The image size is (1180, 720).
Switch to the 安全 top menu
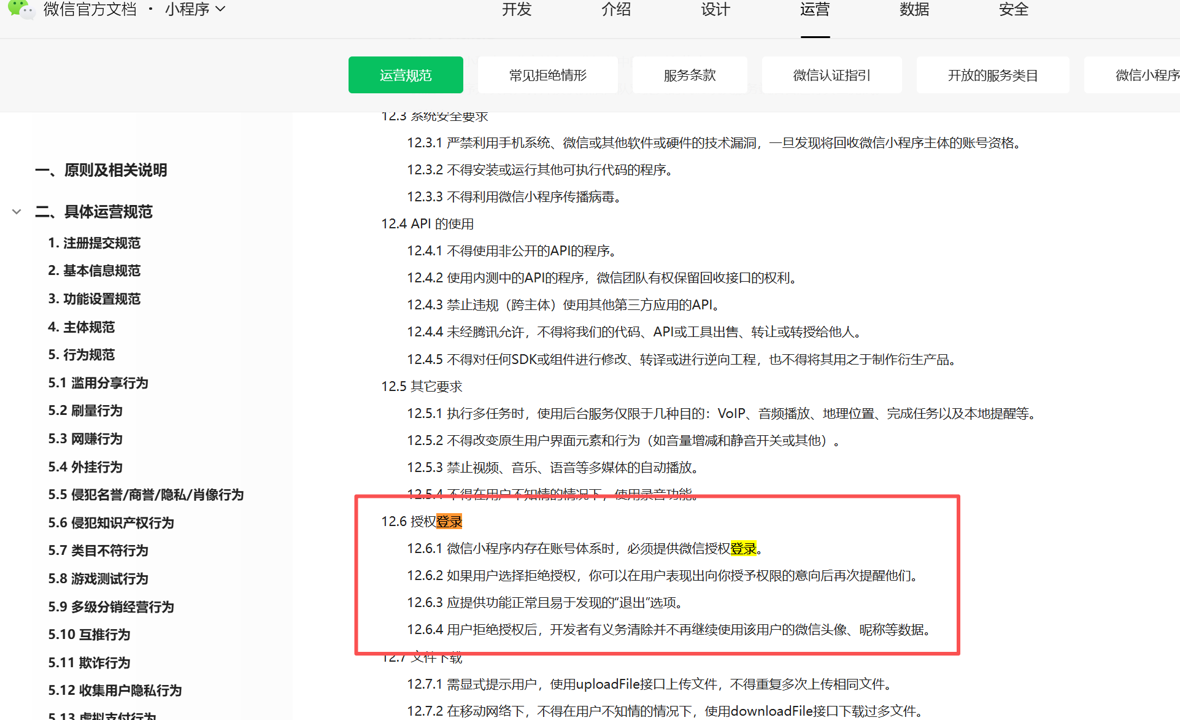click(1014, 10)
